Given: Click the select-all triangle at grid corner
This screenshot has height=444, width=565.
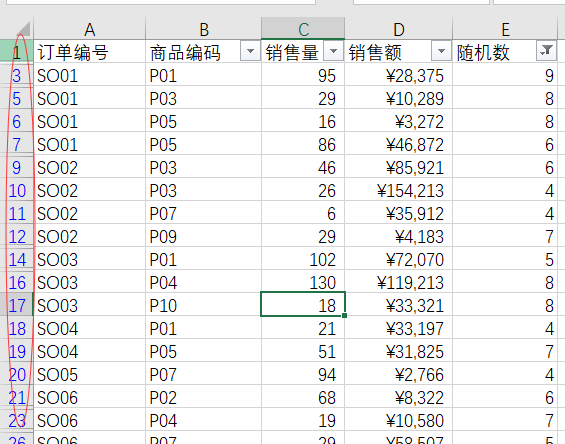Looking at the screenshot, I should coord(23,29).
